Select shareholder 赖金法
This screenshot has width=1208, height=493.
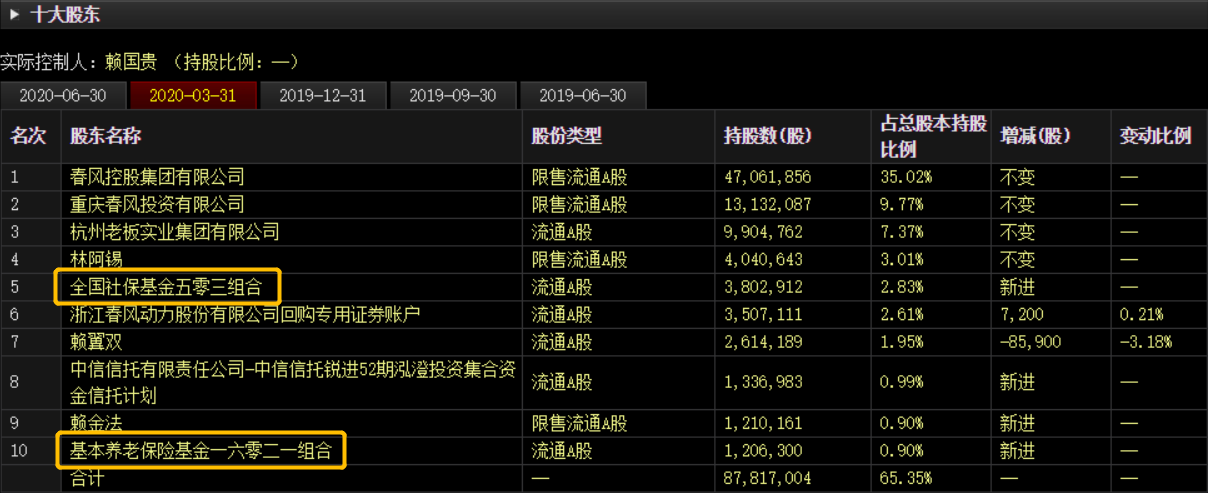pos(96,422)
